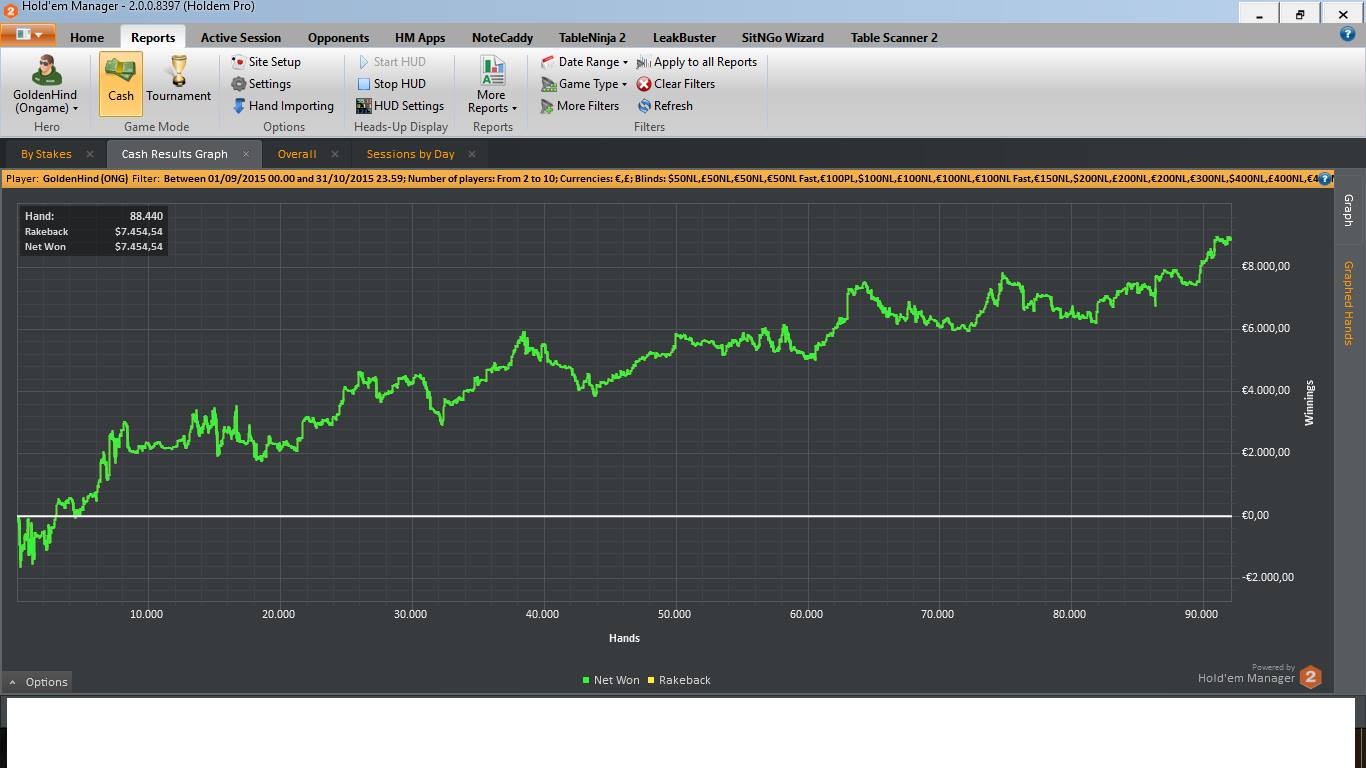Open the Game Type filter dropdown
Screen dimensions: 1366x768
coord(584,84)
